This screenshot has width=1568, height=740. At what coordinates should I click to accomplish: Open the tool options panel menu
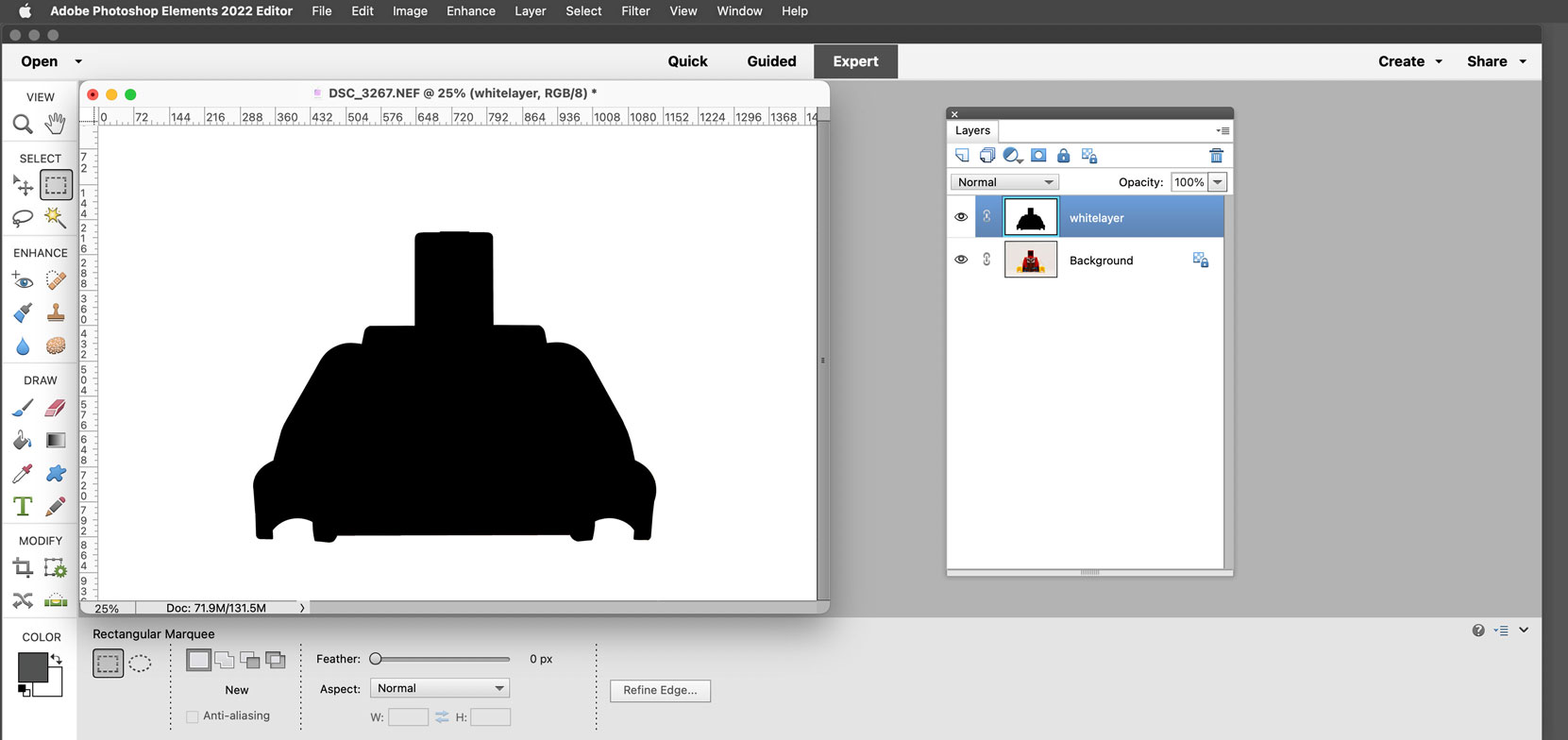[1501, 631]
